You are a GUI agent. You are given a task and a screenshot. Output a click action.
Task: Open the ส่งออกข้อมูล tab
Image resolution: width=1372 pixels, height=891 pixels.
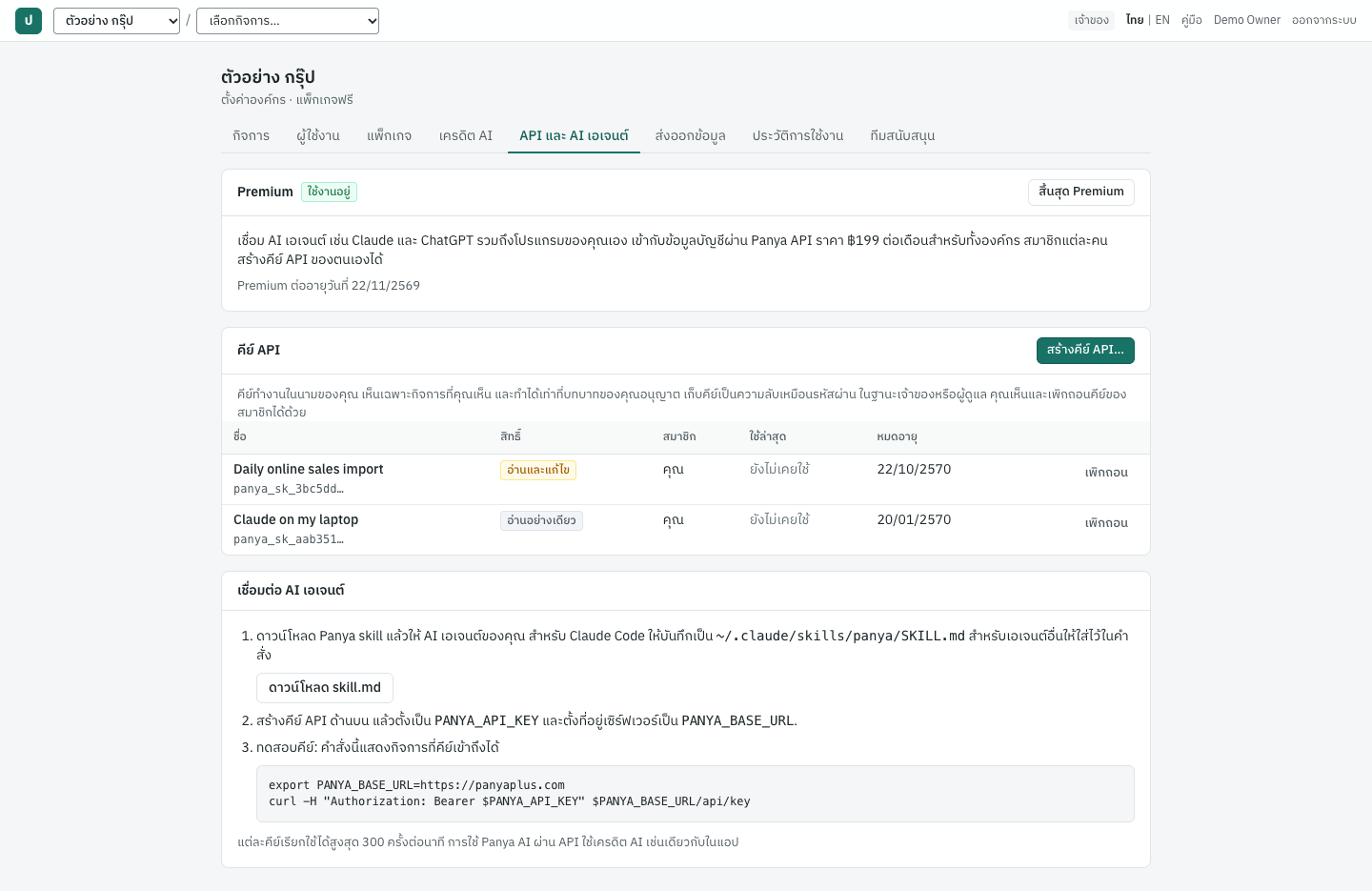click(691, 136)
